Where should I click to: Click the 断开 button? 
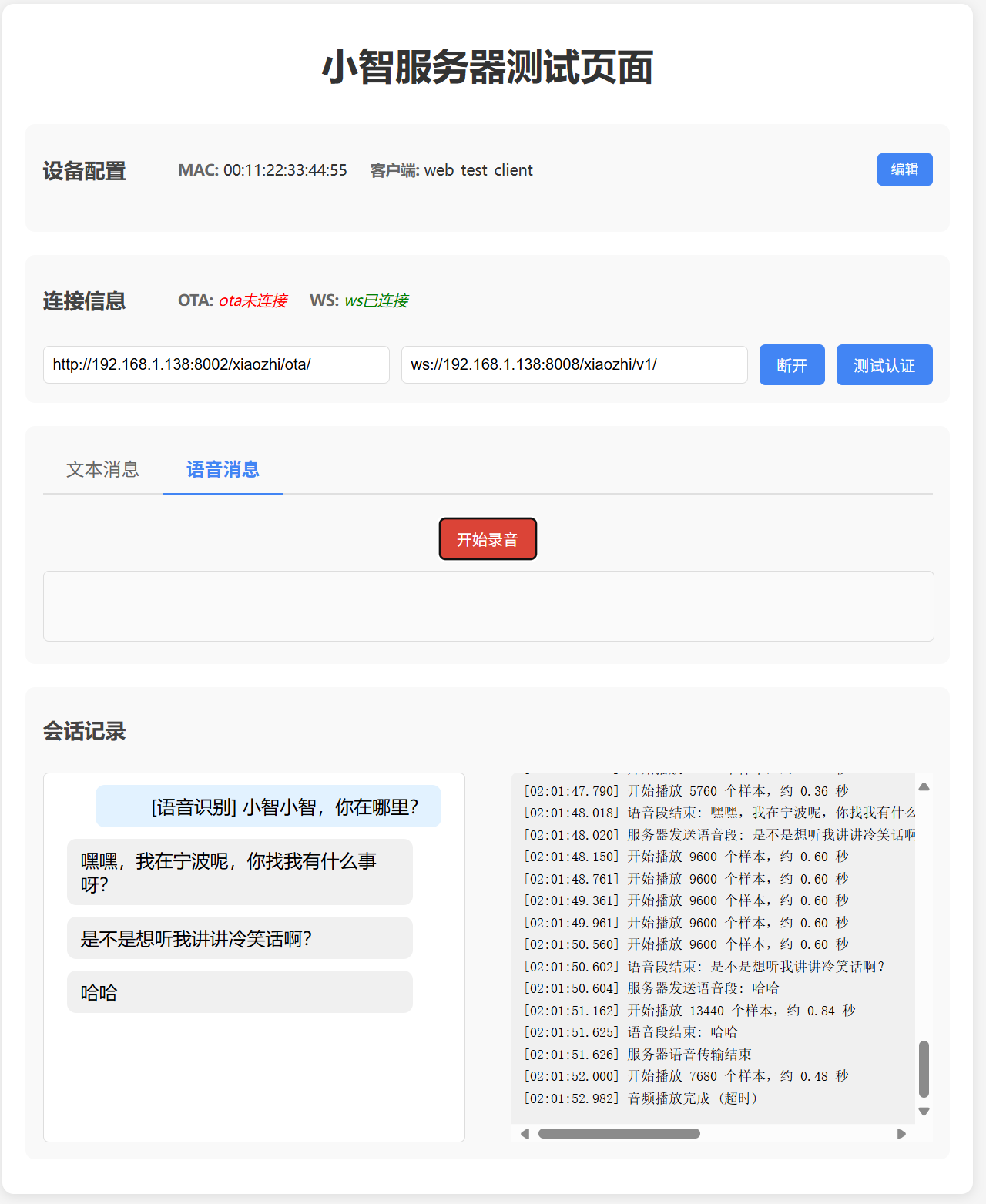(792, 365)
